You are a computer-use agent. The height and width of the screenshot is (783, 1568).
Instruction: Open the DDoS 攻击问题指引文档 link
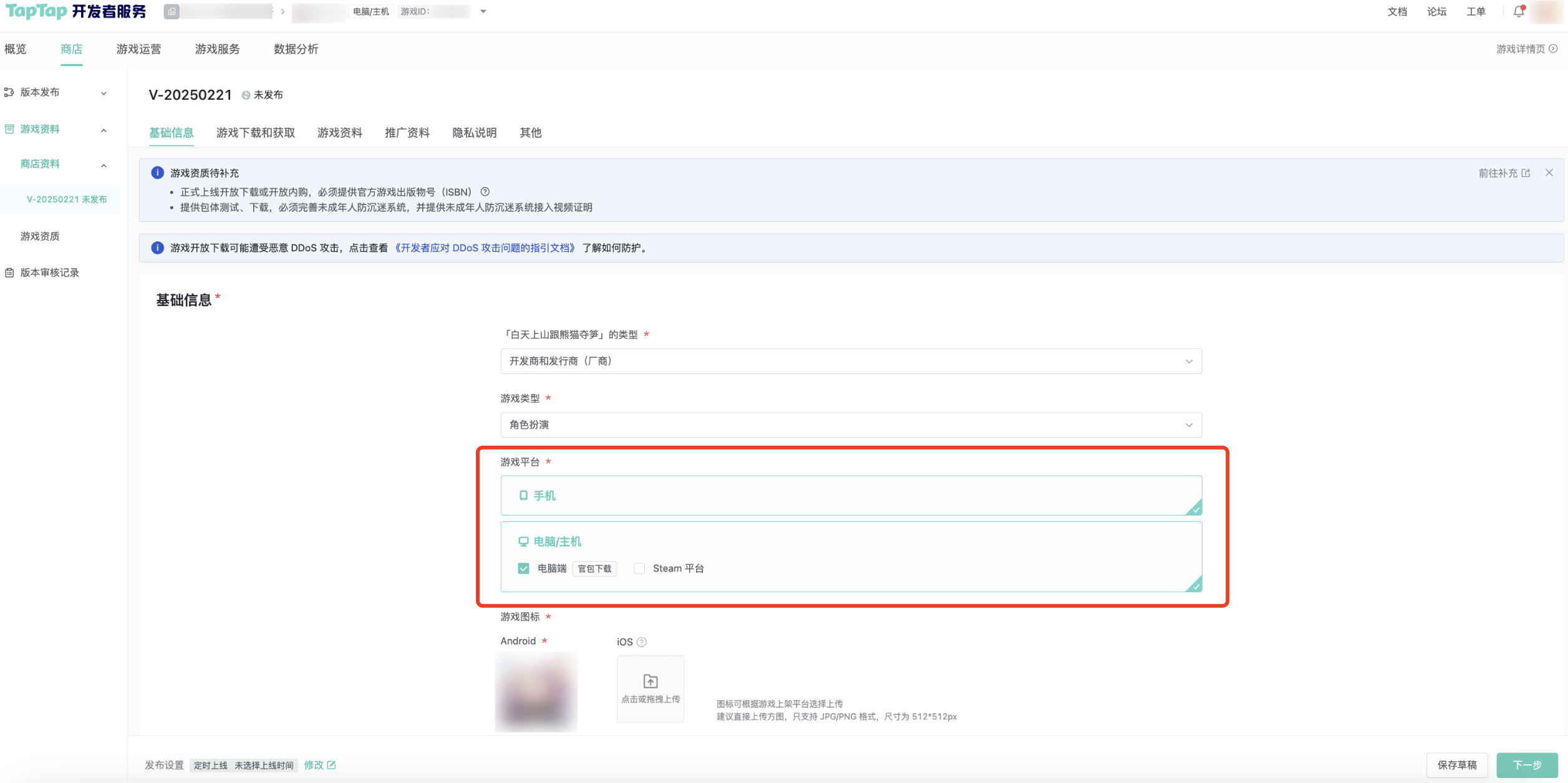click(485, 248)
